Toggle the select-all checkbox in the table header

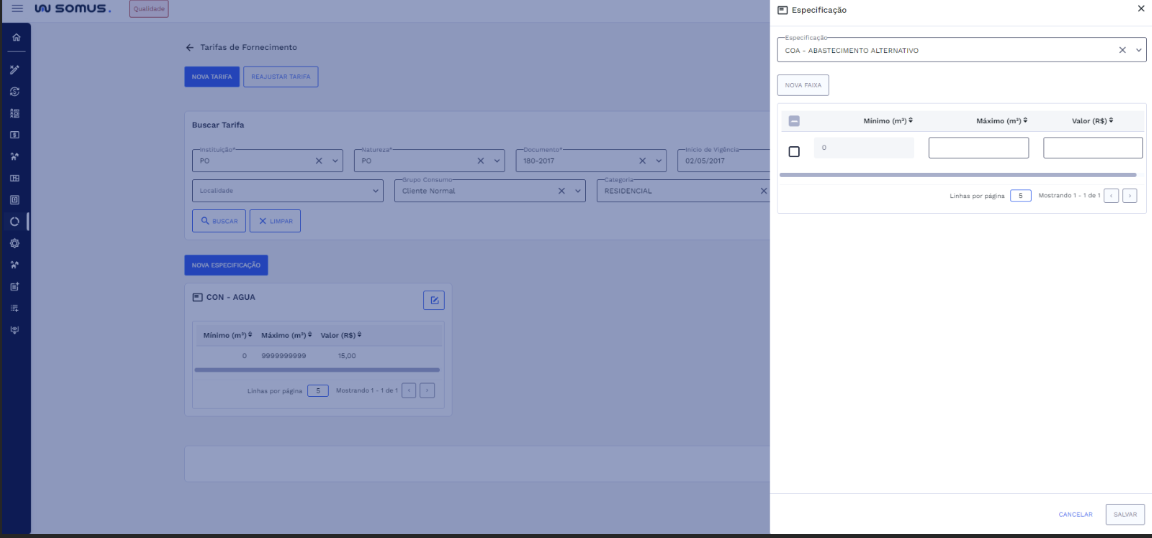[x=794, y=121]
